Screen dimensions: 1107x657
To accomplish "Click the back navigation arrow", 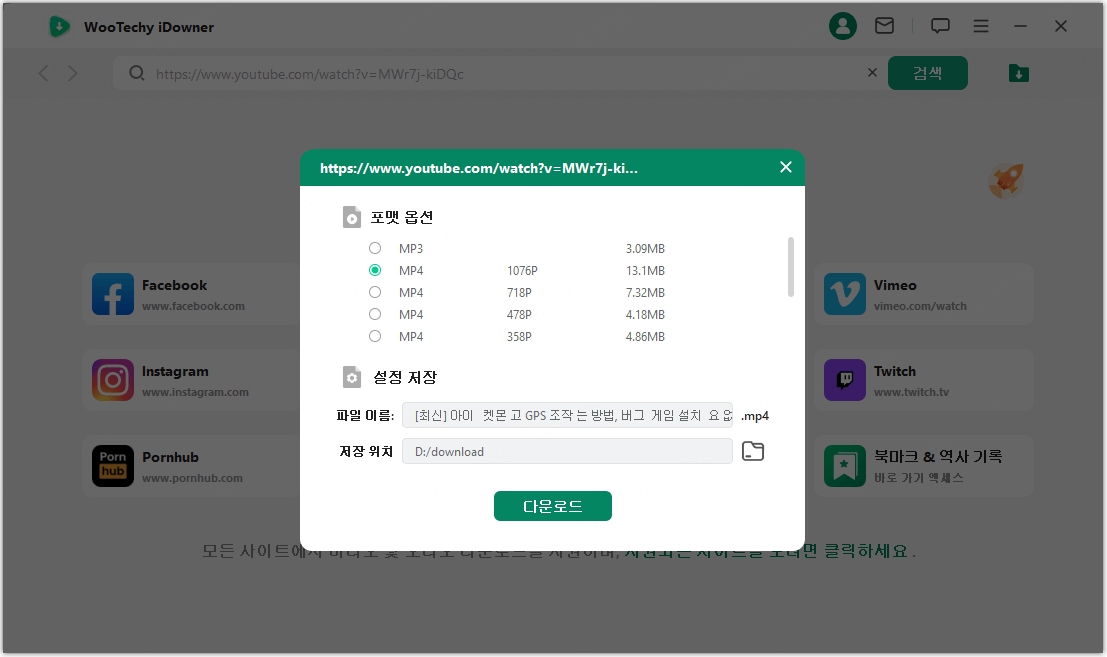I will click(43, 74).
